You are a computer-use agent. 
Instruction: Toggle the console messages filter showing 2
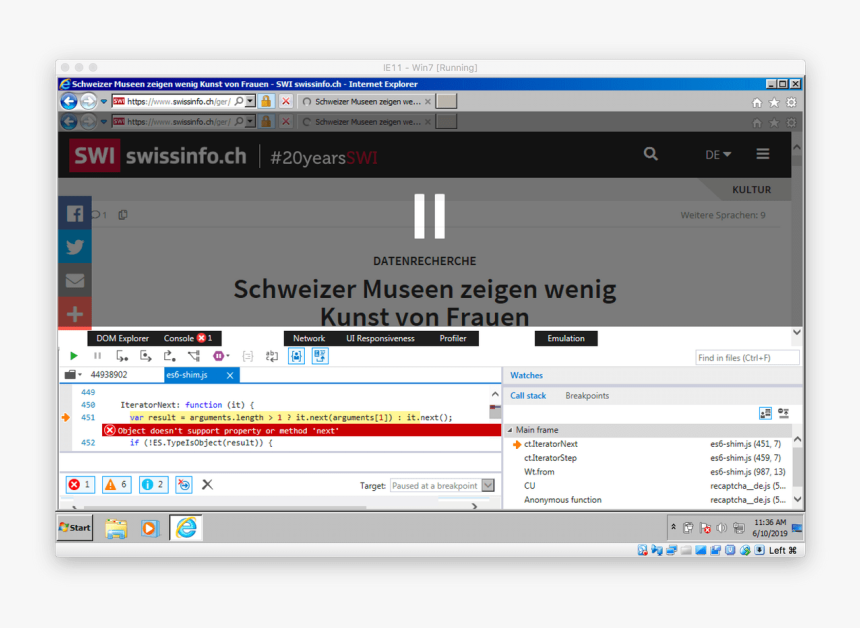pyautogui.click(x=153, y=484)
